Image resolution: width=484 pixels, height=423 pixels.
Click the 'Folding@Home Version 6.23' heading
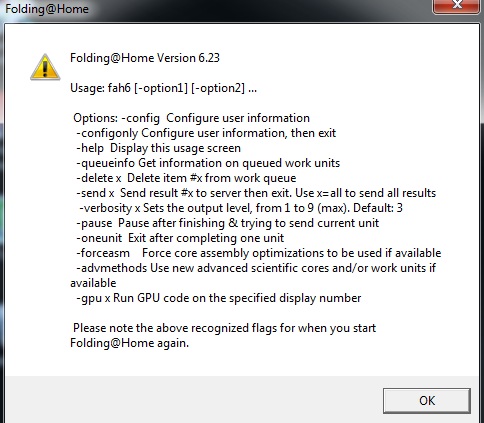click(145, 58)
